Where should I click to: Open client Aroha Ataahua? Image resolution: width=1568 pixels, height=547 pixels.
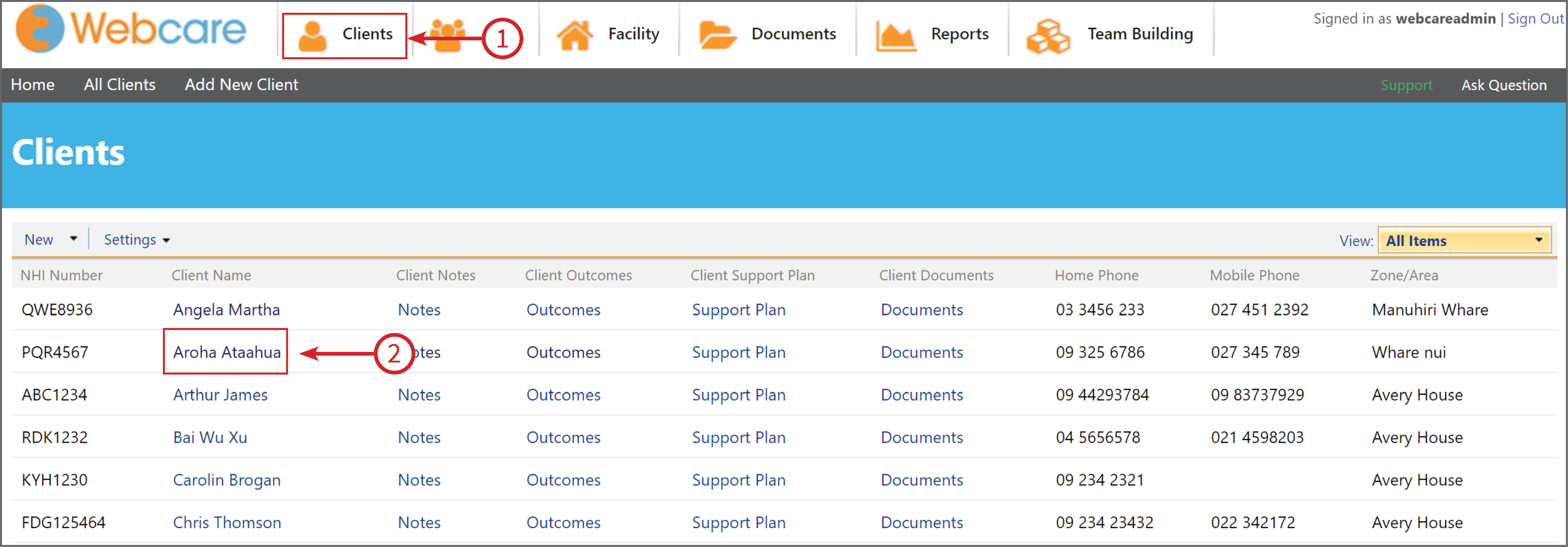[227, 352]
